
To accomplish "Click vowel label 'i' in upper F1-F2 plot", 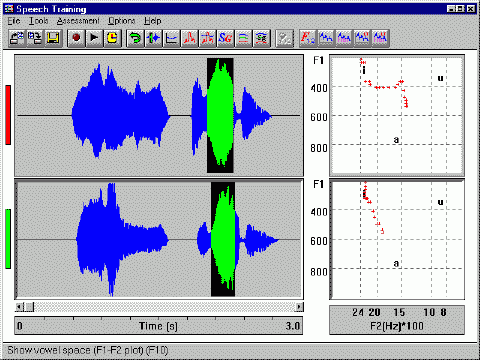I will click(364, 70).
